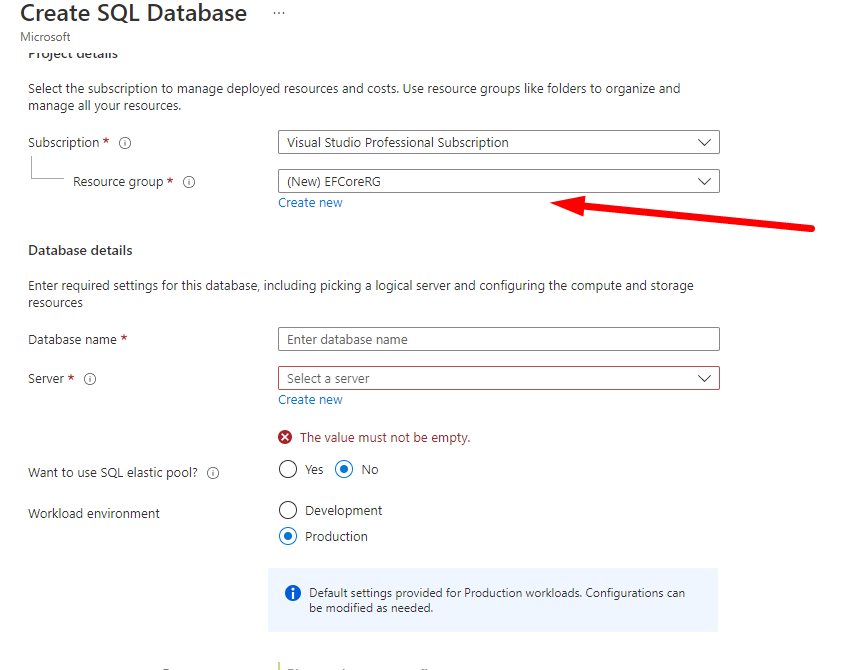
Task: Expand the Resource group dropdown
Action: click(x=498, y=181)
